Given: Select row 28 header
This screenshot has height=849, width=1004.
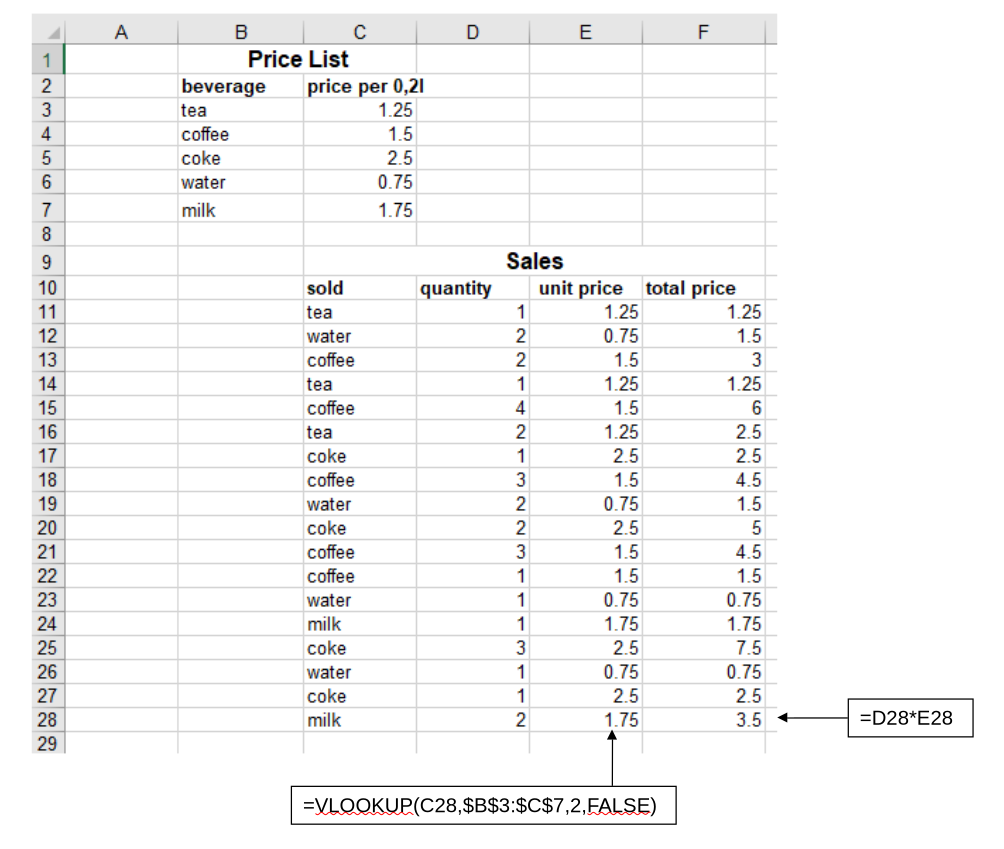Looking at the screenshot, I should (48, 720).
